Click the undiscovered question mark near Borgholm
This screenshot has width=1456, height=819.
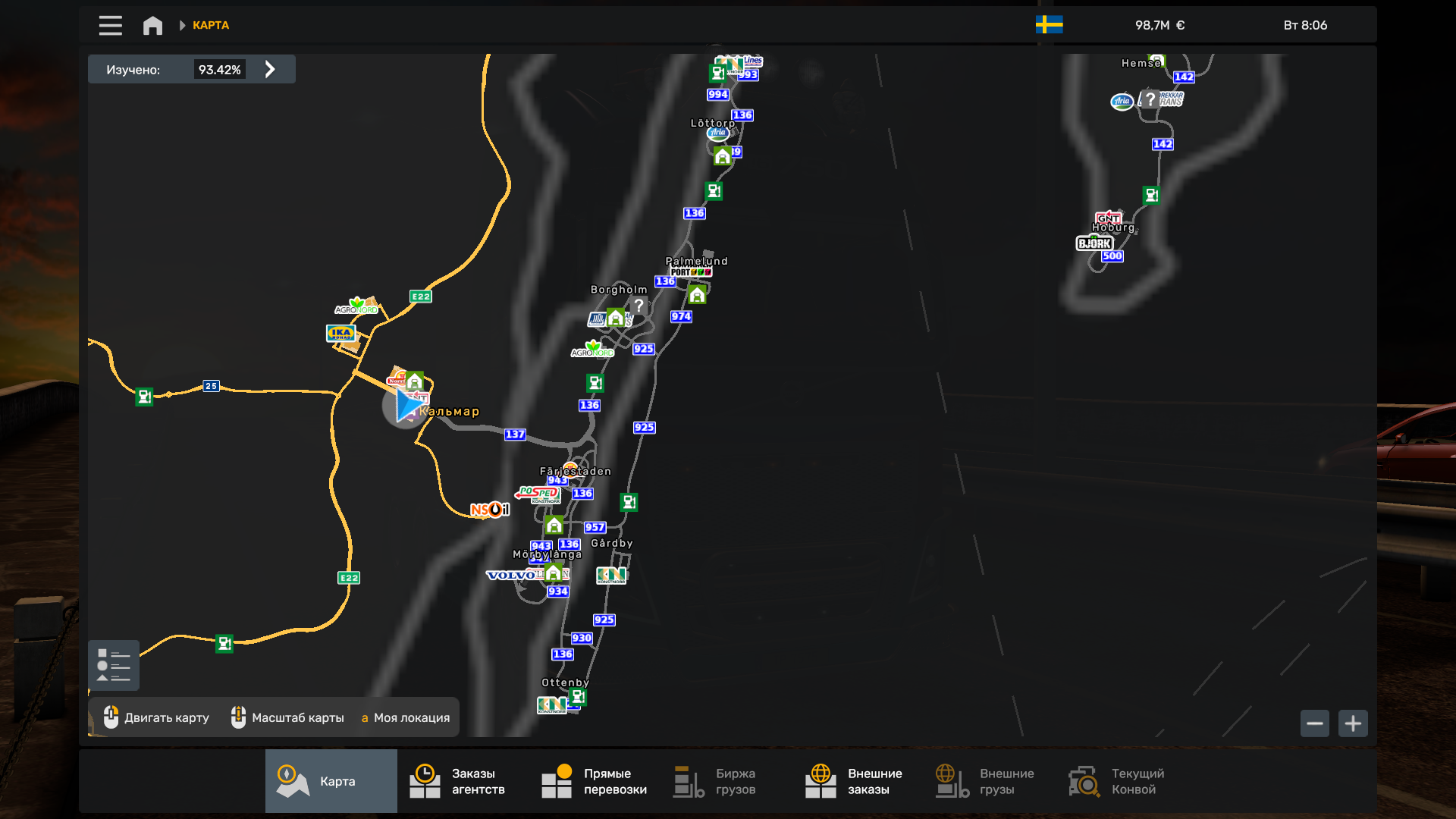coord(639,306)
